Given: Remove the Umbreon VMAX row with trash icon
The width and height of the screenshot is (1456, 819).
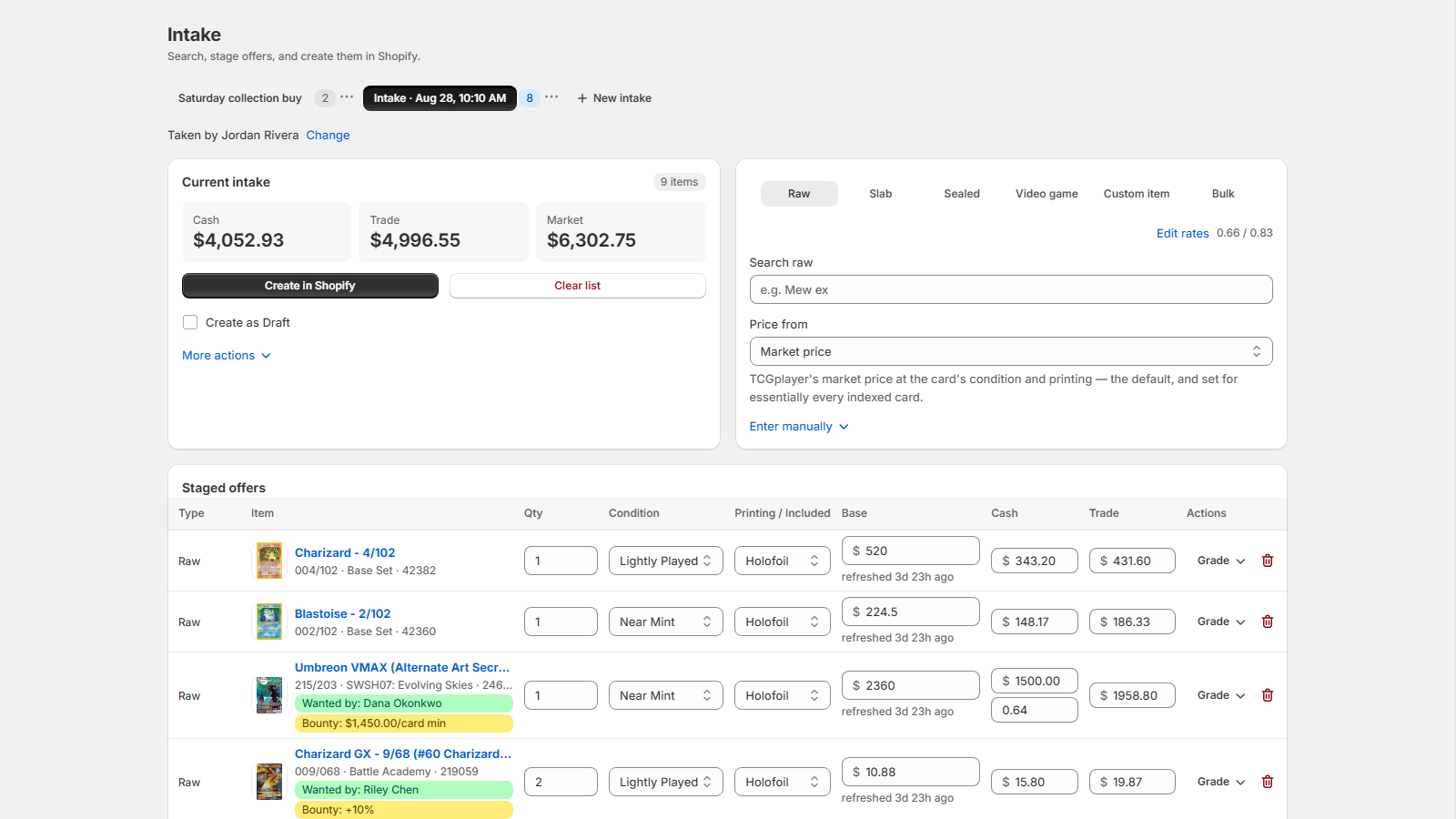Looking at the screenshot, I should point(1268,695).
